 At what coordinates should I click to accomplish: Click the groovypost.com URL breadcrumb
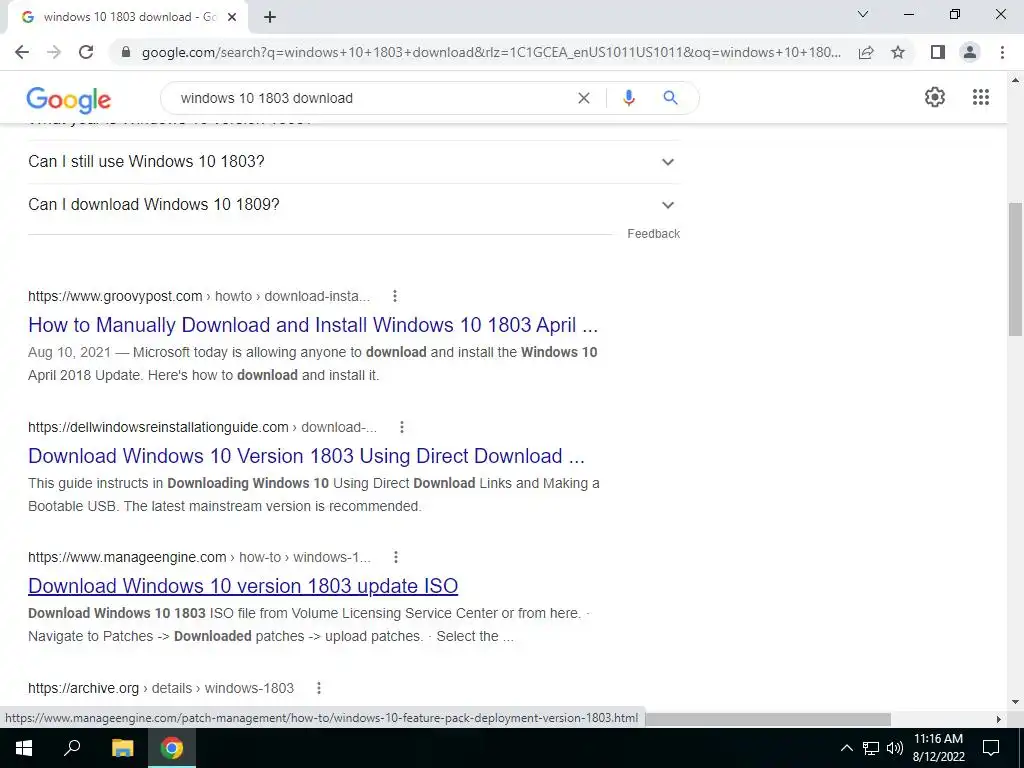click(199, 296)
